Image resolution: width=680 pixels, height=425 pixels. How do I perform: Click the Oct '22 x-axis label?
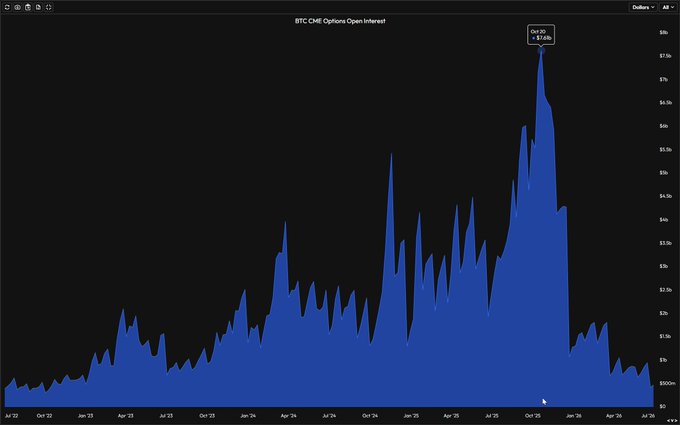pyautogui.click(x=45, y=416)
